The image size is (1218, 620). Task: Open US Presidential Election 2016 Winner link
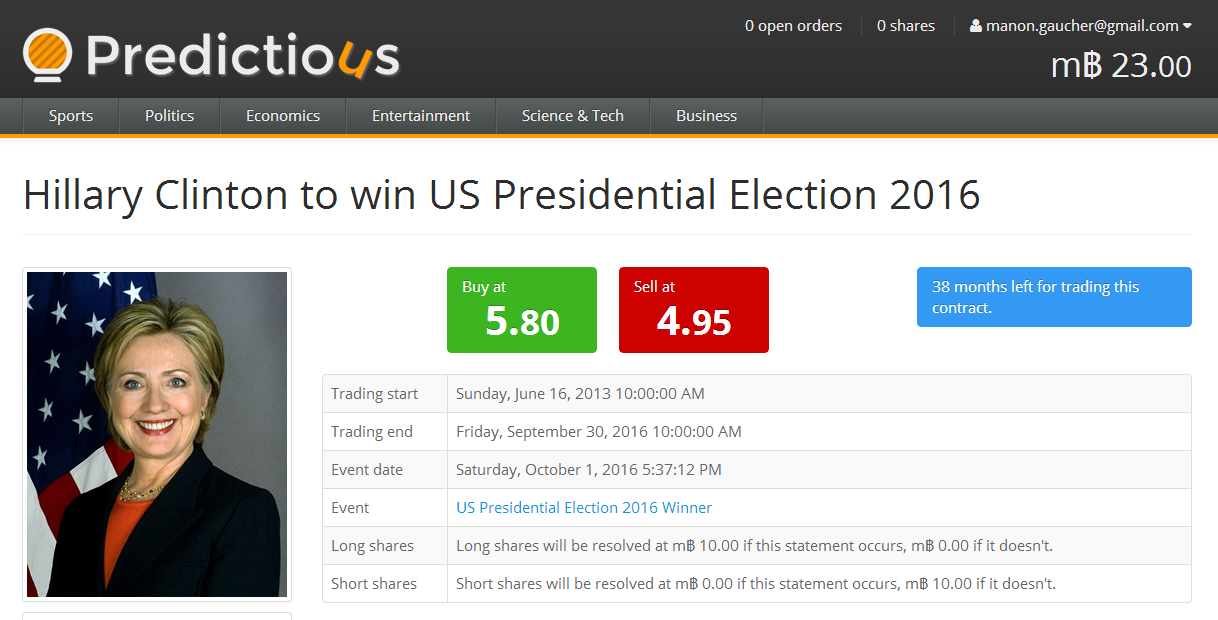[584, 508]
